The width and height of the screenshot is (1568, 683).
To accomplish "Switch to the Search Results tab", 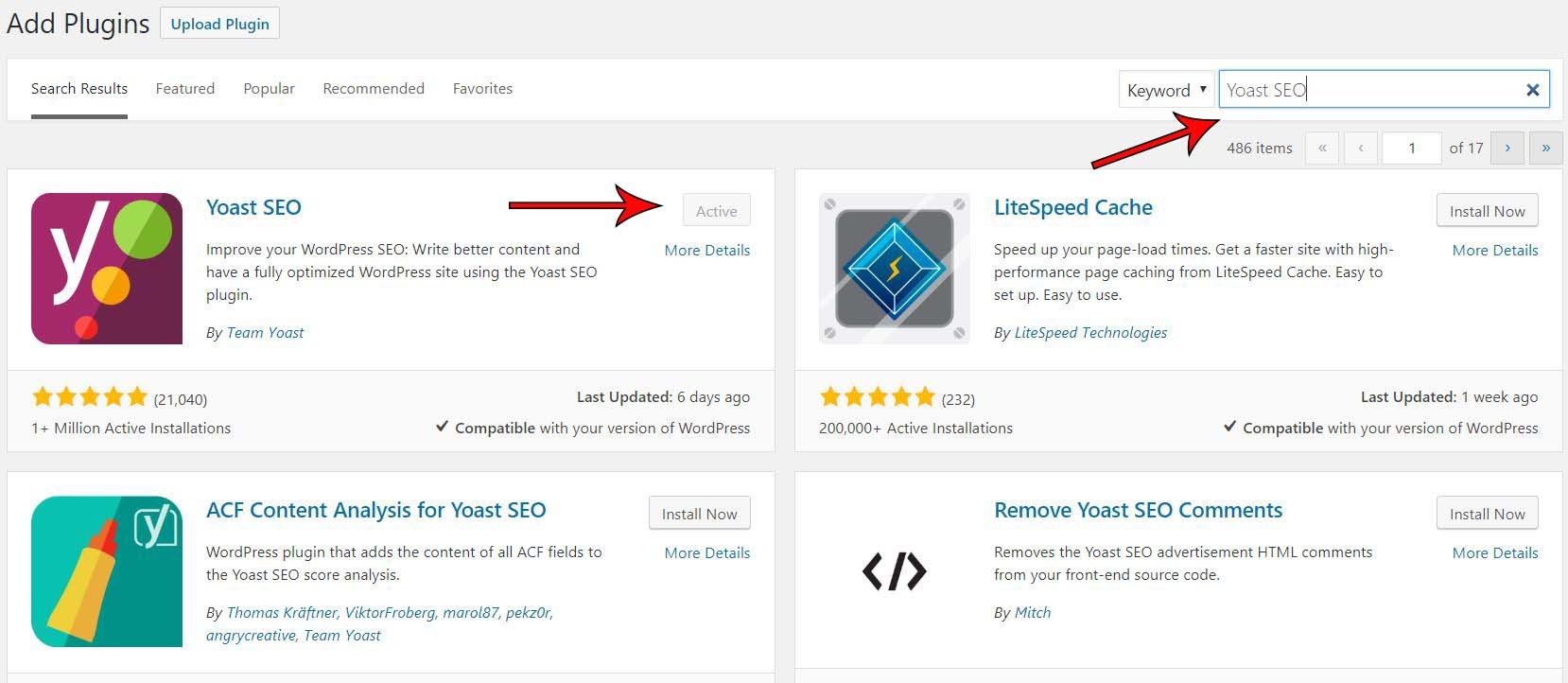I will coord(79,89).
